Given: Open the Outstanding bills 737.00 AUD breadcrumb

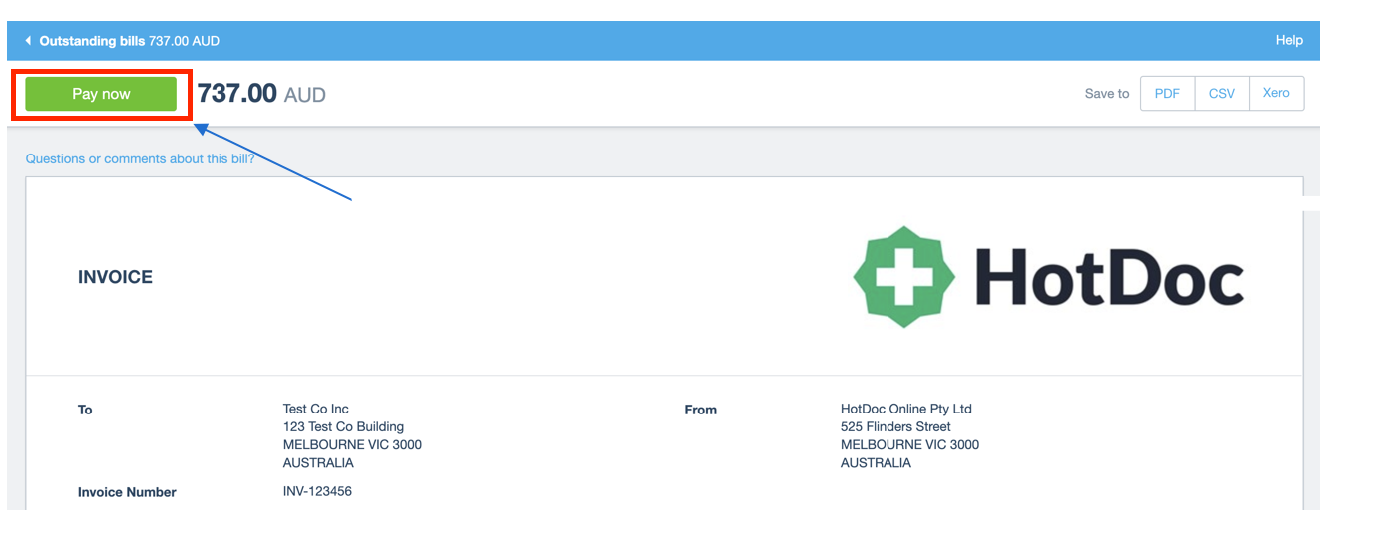Looking at the screenshot, I should click(129, 41).
